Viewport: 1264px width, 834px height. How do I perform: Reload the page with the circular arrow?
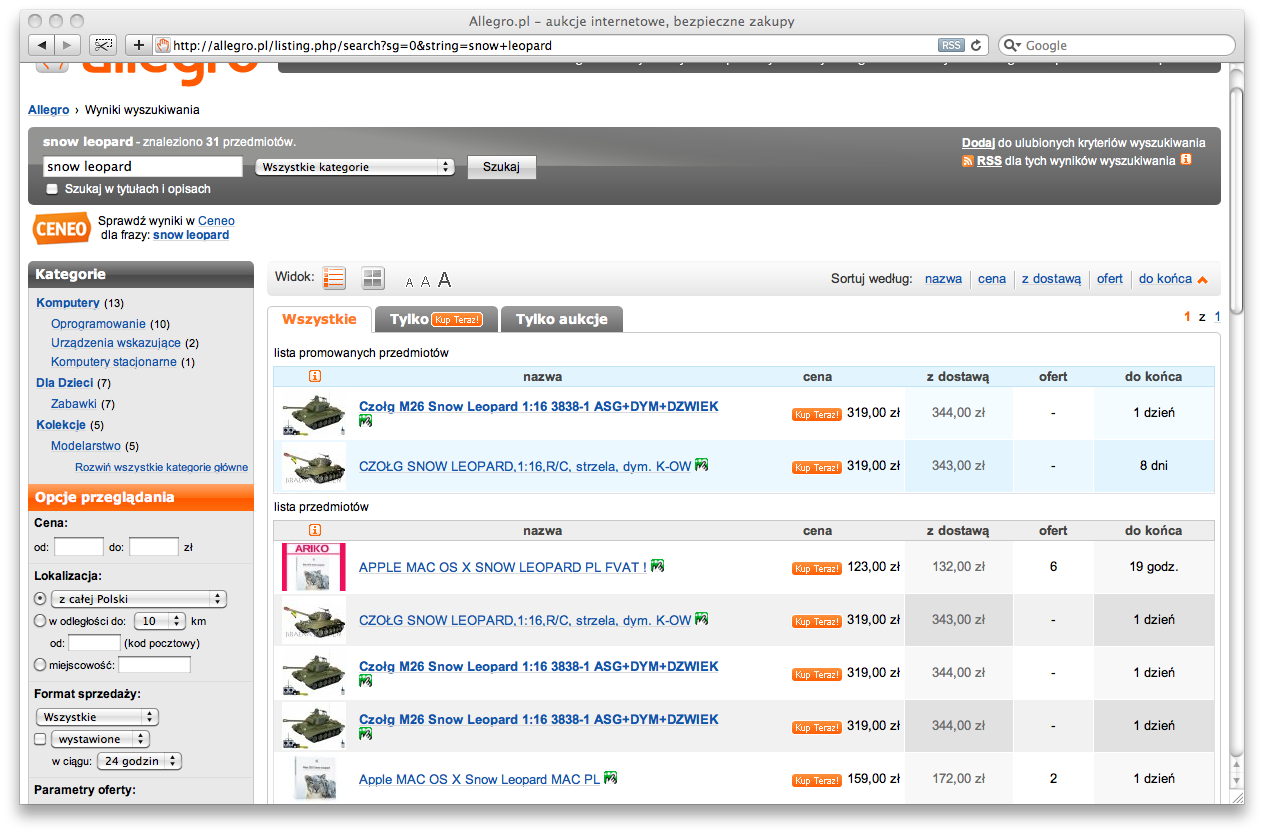click(x=977, y=45)
